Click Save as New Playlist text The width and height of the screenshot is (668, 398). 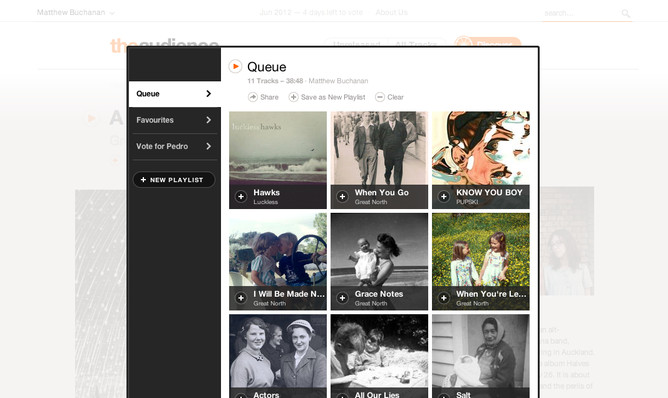333,97
